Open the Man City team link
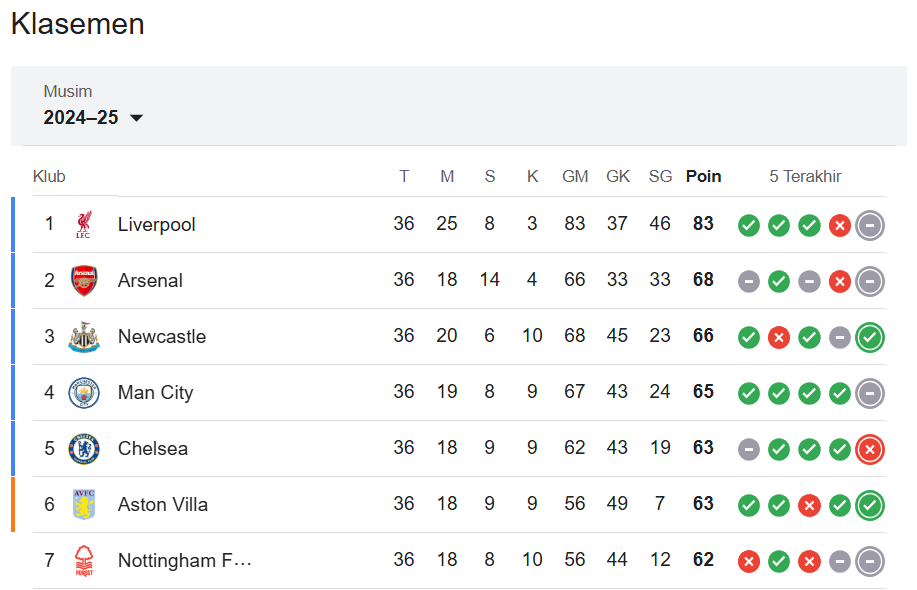 (155, 392)
